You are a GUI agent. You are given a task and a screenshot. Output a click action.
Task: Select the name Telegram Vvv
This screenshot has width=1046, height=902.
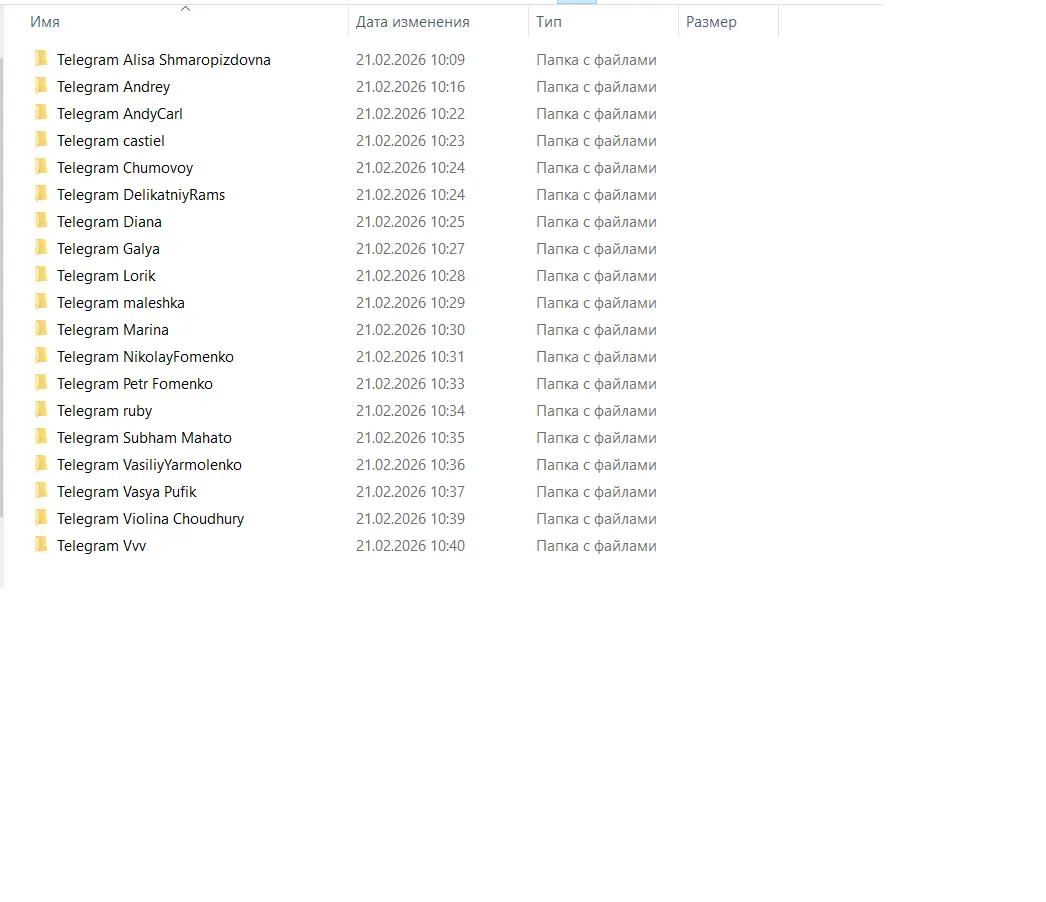coord(101,546)
